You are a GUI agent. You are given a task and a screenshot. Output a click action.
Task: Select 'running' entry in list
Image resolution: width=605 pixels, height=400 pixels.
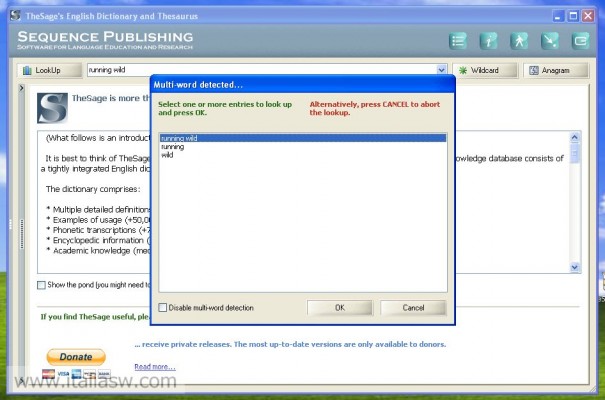[x=172, y=147]
